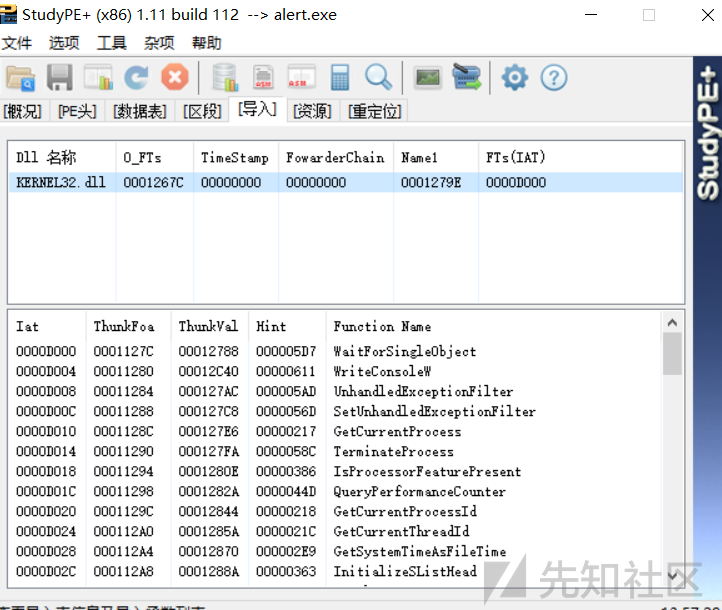Viewport: 722px width, 610px height.
Task: Save the file using floppy disk icon
Action: click(x=60, y=77)
